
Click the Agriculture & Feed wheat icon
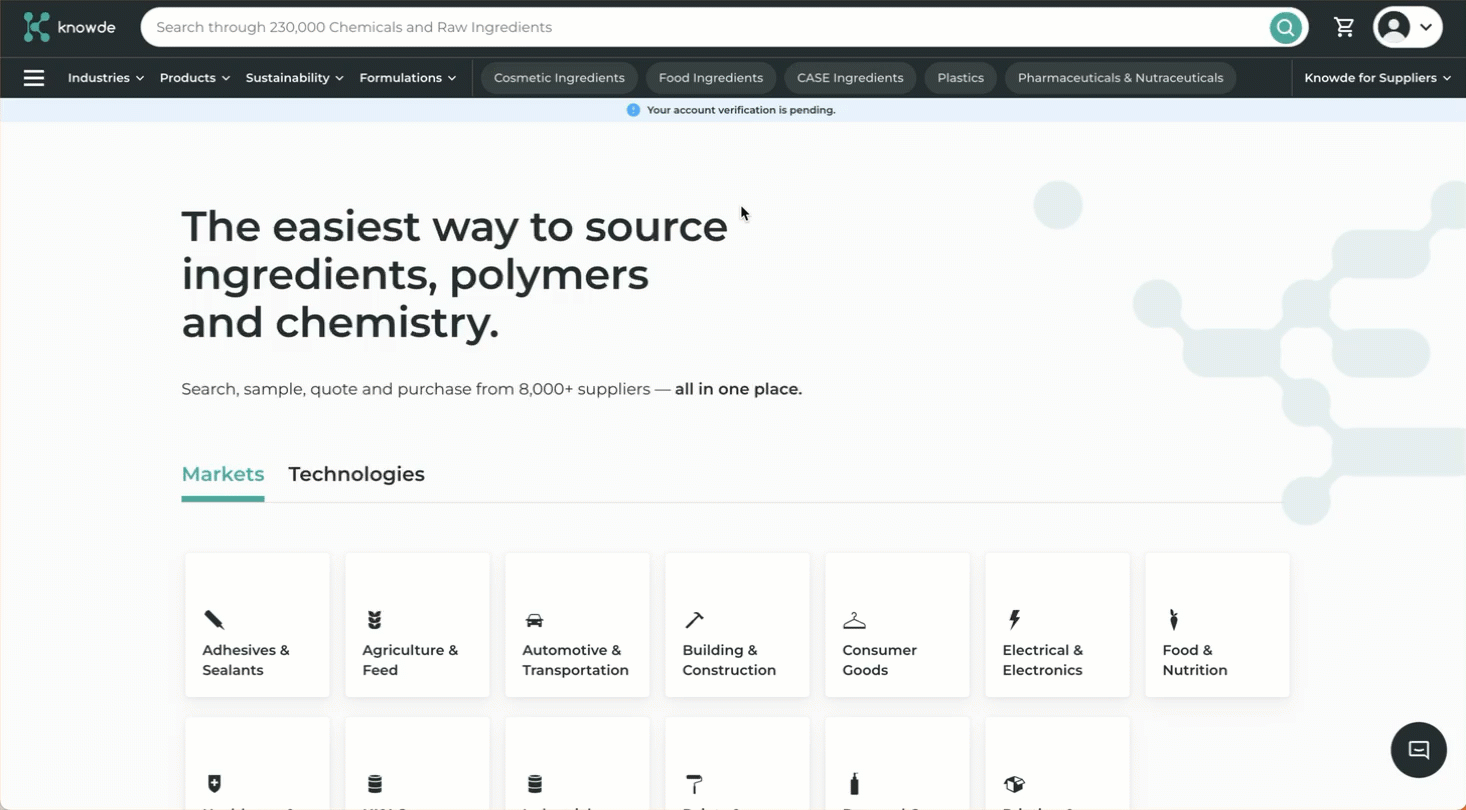374,620
